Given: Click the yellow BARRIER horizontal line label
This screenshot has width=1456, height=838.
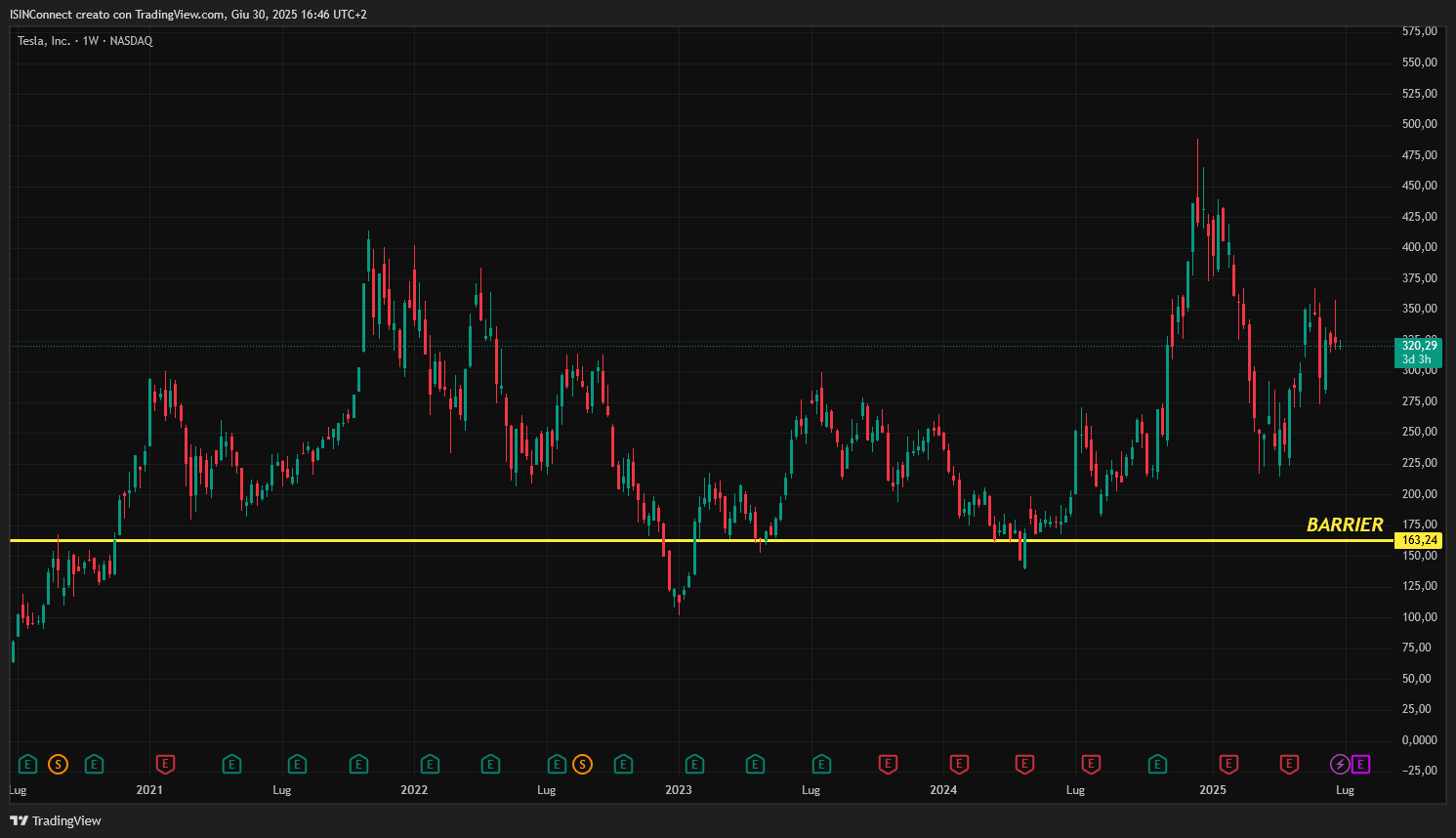Looking at the screenshot, I should 1345,524.
